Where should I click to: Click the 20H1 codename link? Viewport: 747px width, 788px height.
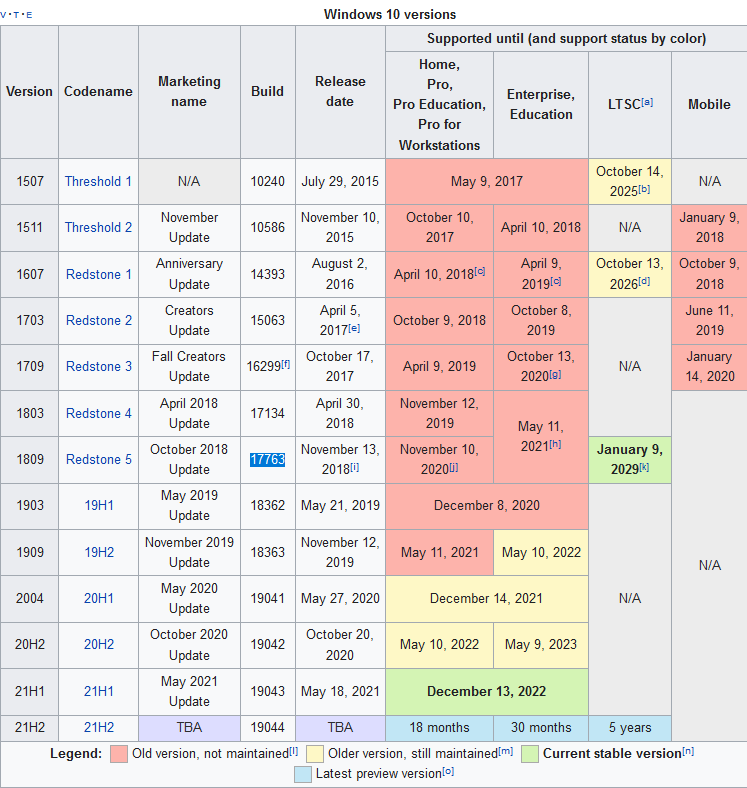(99, 598)
